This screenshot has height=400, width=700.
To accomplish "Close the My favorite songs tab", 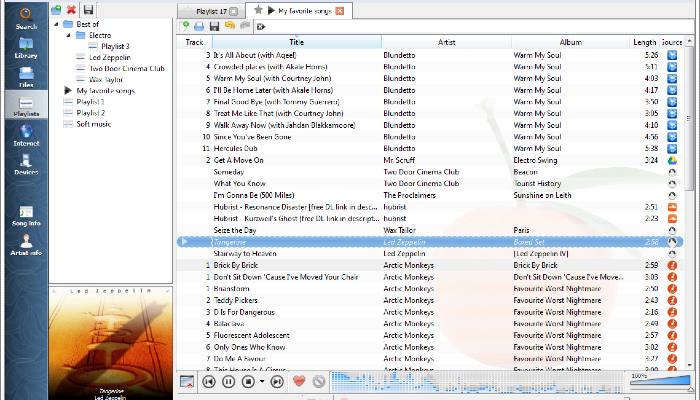I will point(340,11).
